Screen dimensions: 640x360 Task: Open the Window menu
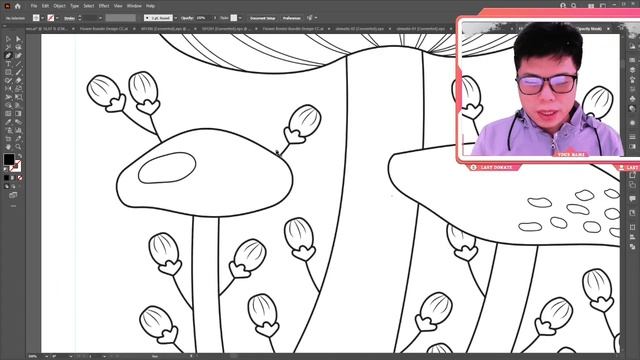134,6
